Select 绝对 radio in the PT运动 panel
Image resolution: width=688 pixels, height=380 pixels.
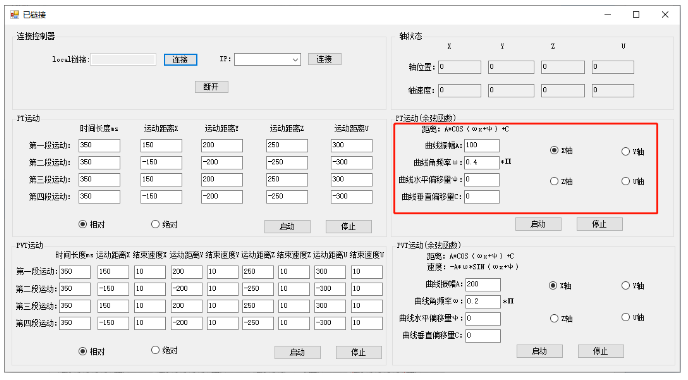pos(164,224)
